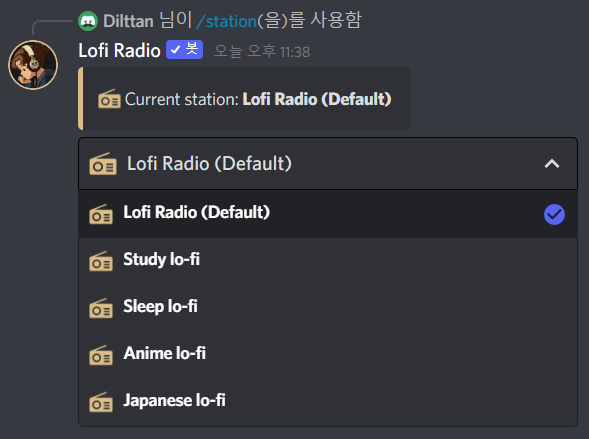Click the Lofi Radio bot username
Viewport: 589px width, 439px height.
(119, 50)
